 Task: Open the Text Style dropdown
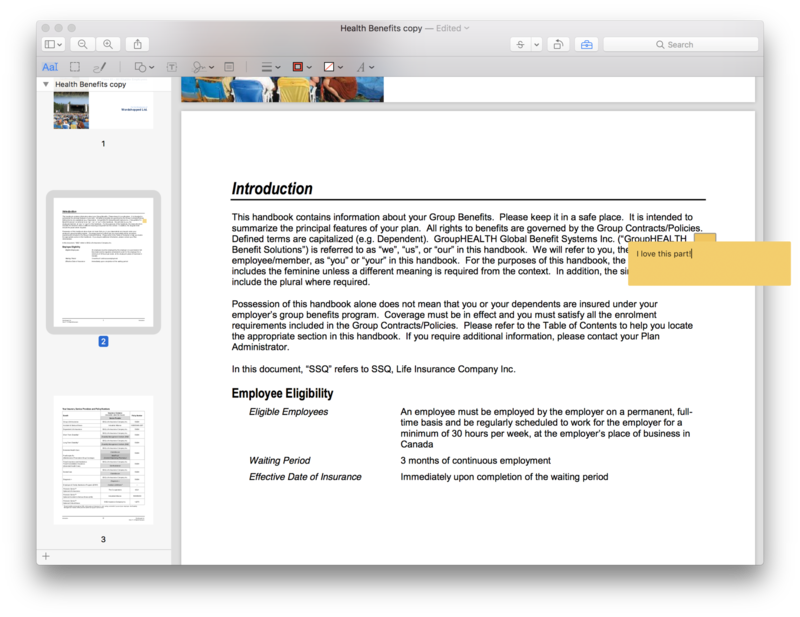[x=364, y=67]
